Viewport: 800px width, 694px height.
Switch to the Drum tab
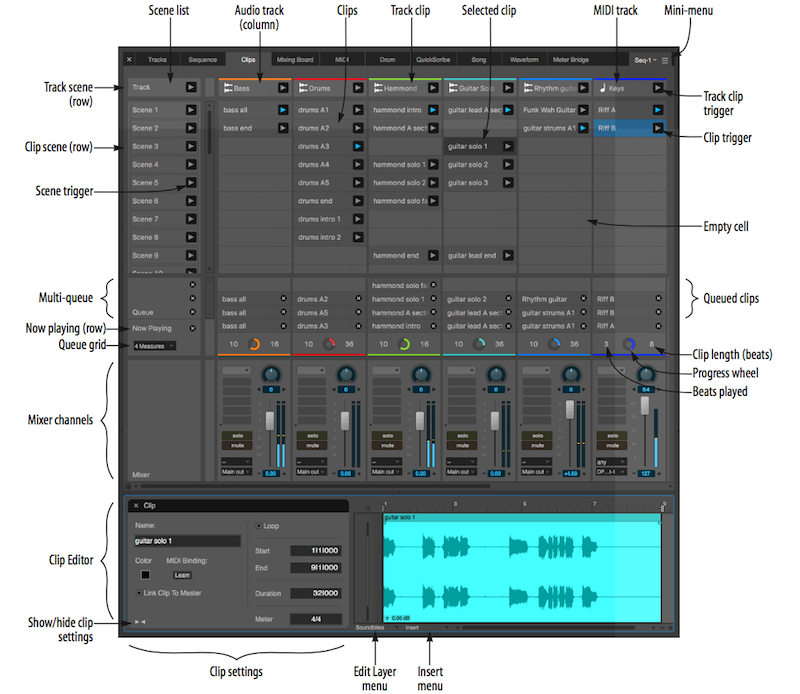click(x=387, y=60)
